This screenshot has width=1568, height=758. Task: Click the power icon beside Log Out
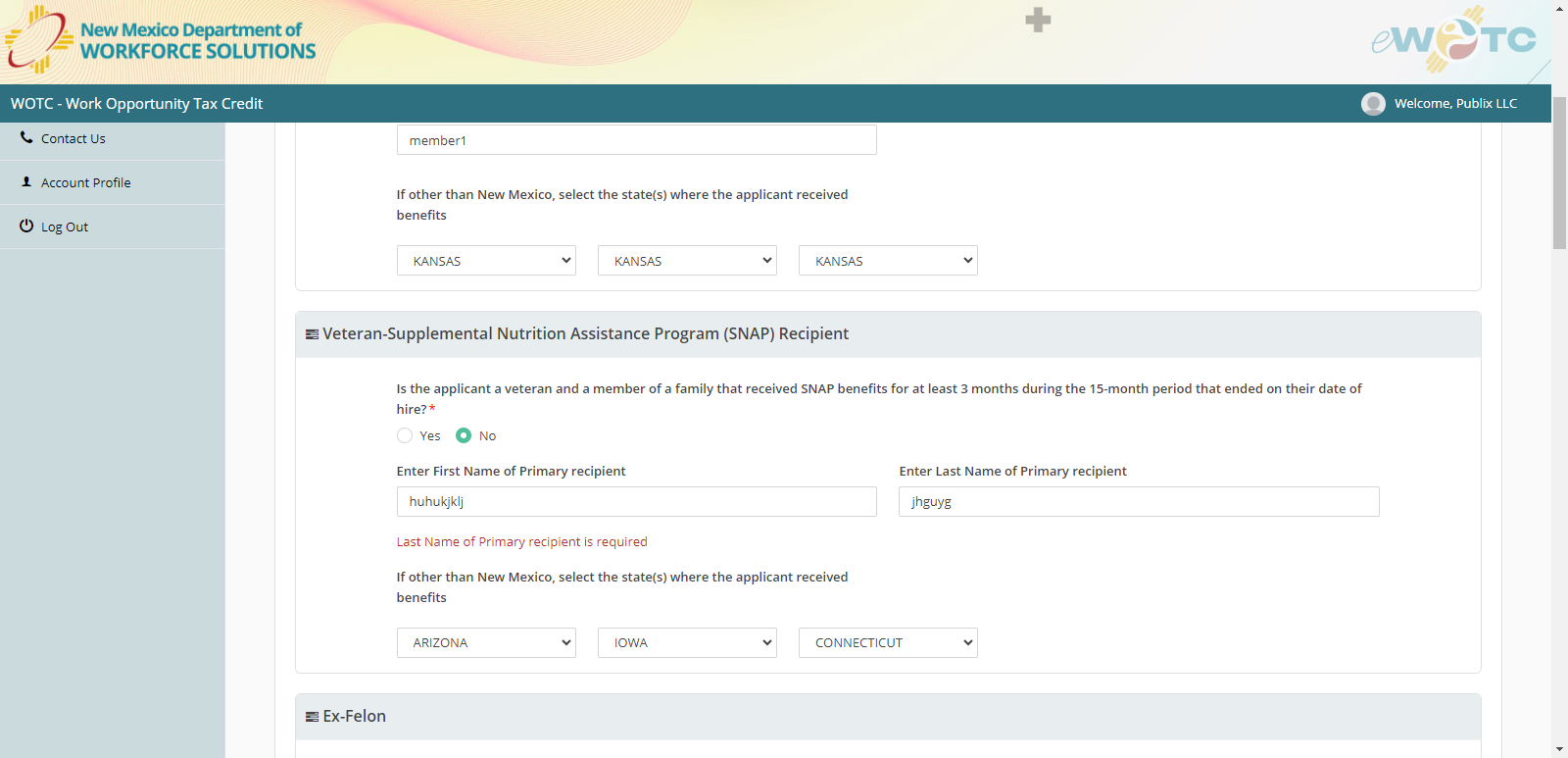(x=26, y=226)
